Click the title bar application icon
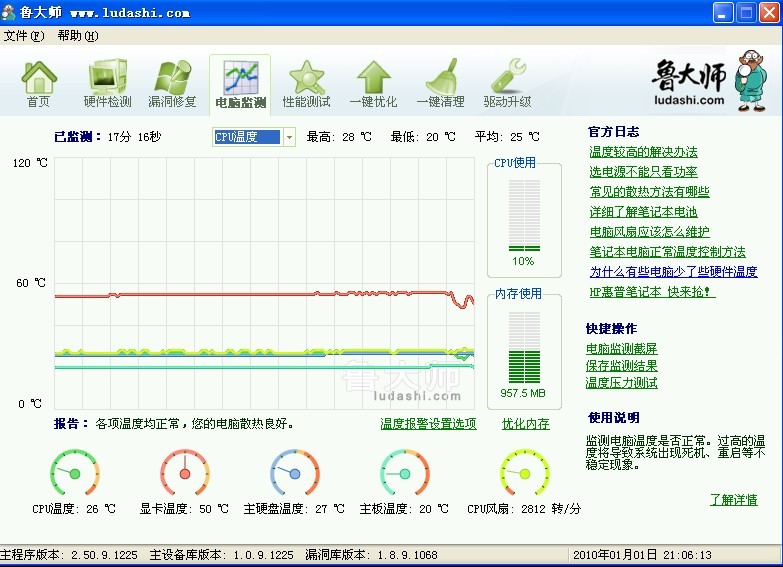 tap(8, 12)
